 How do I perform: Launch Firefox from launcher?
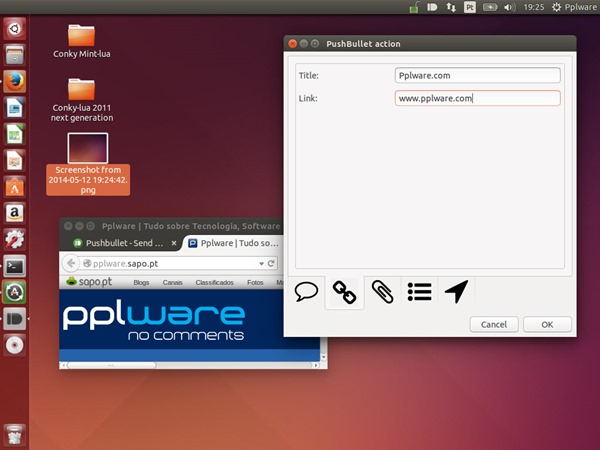click(15, 81)
